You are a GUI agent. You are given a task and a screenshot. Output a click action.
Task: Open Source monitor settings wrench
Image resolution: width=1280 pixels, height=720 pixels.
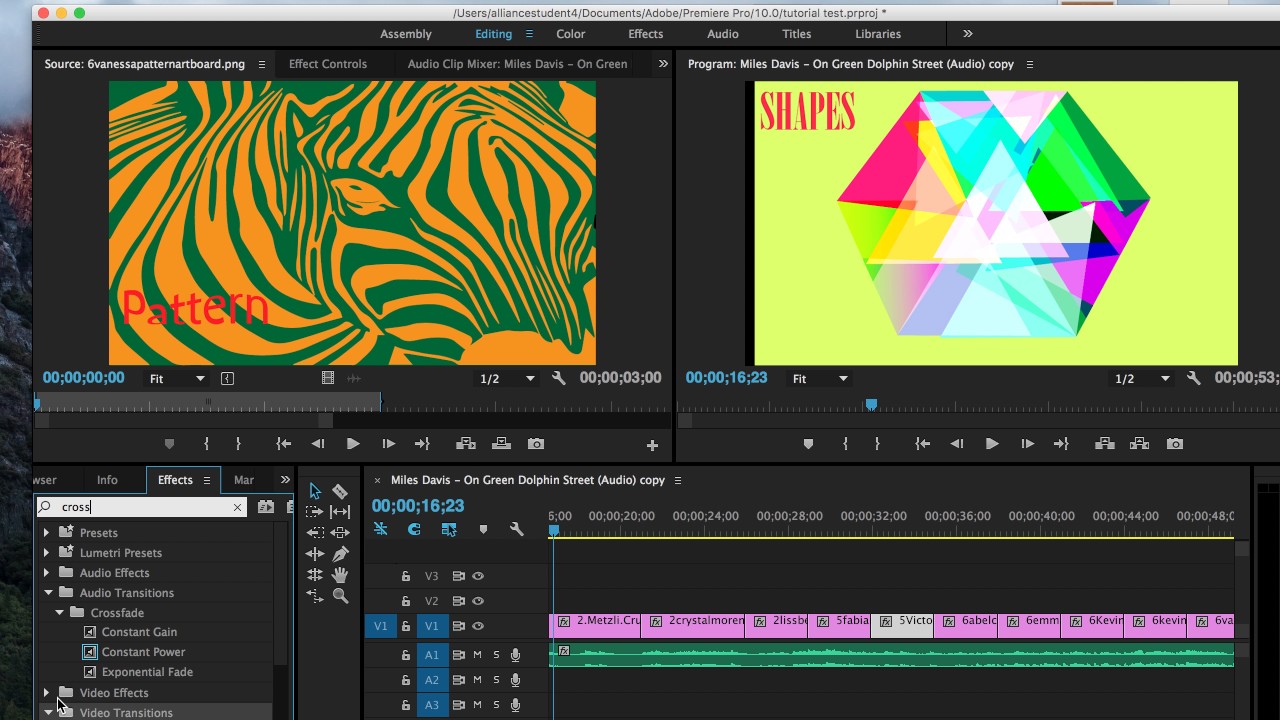click(x=559, y=378)
